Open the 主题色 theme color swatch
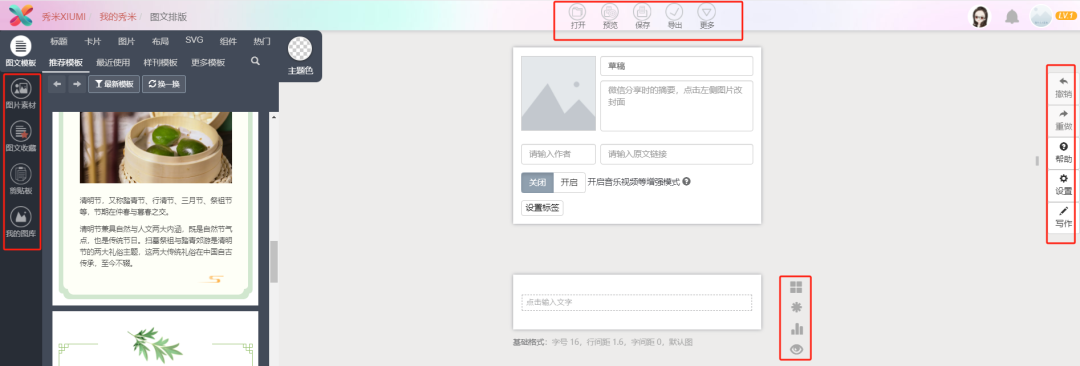This screenshot has width=1080, height=366. tap(300, 50)
